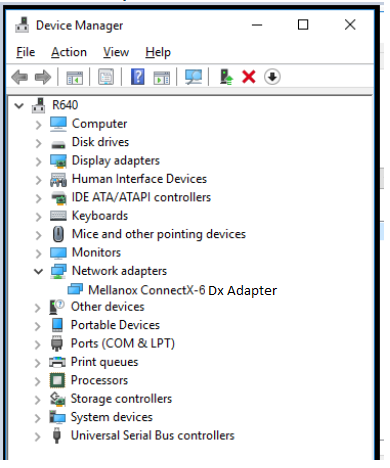Screen dimensions: 390x468
Task: Expand the Disk drives category
Action: pos(38,143)
